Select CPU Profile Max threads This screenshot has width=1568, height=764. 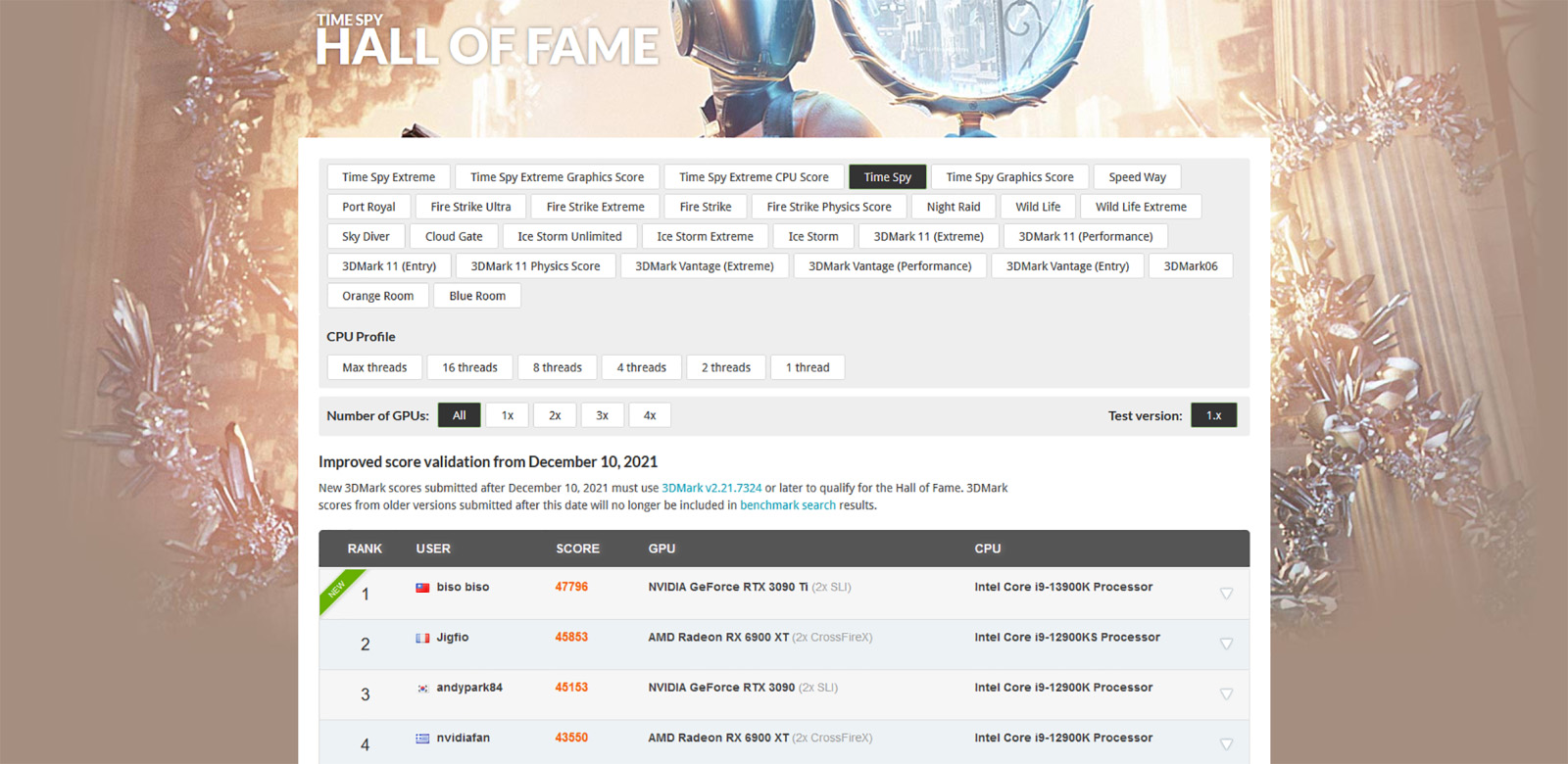(x=374, y=367)
